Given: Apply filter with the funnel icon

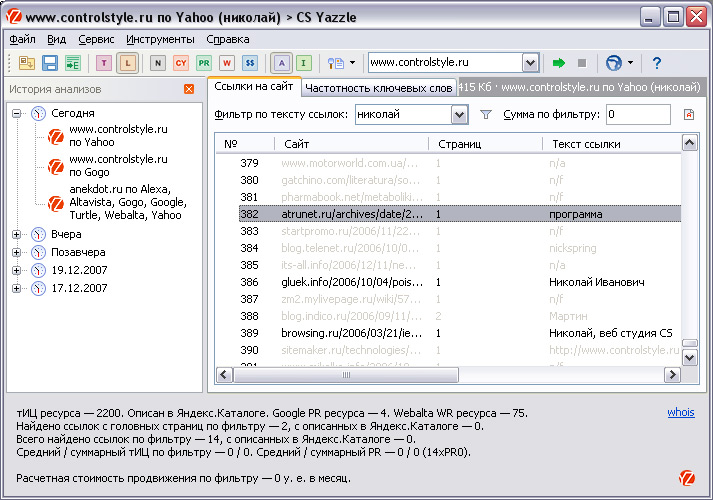Looking at the screenshot, I should [486, 115].
